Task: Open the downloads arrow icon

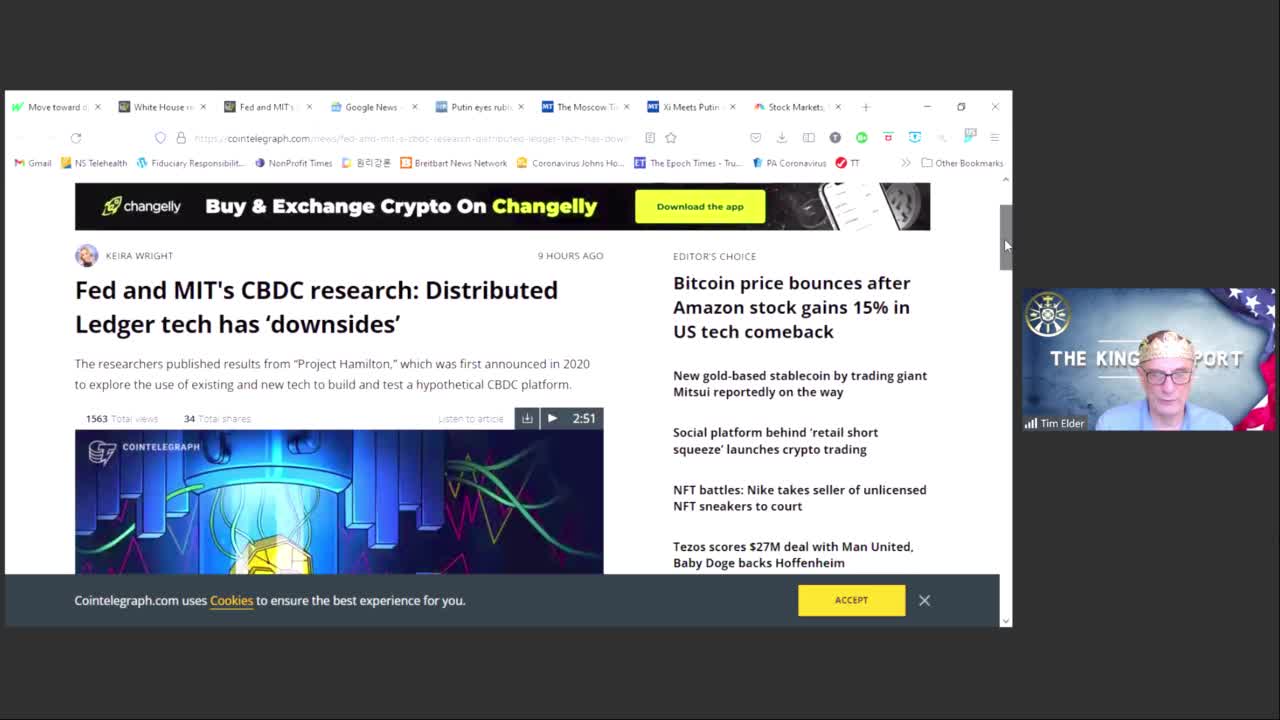Action: (782, 138)
